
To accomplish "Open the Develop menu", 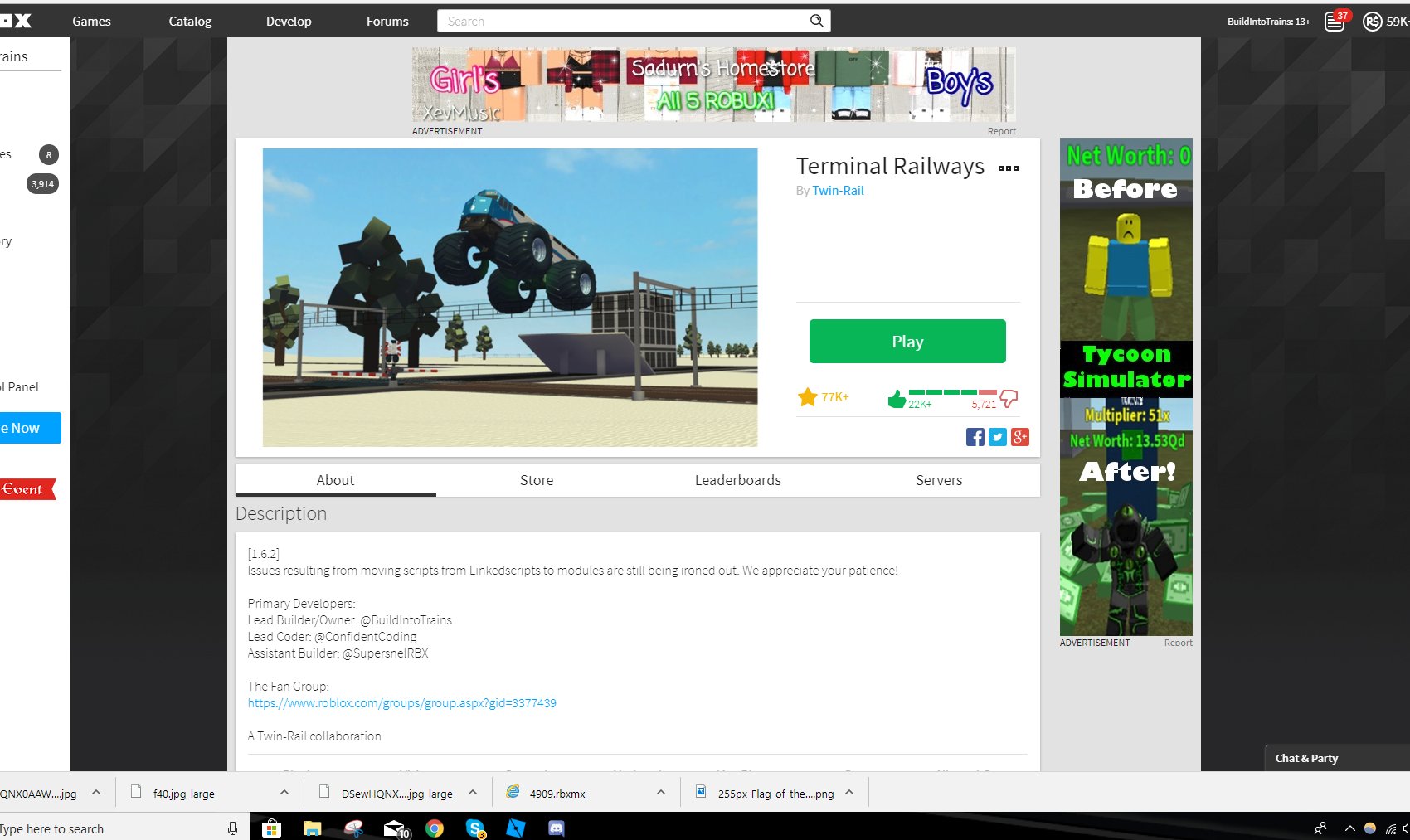I will (x=289, y=21).
